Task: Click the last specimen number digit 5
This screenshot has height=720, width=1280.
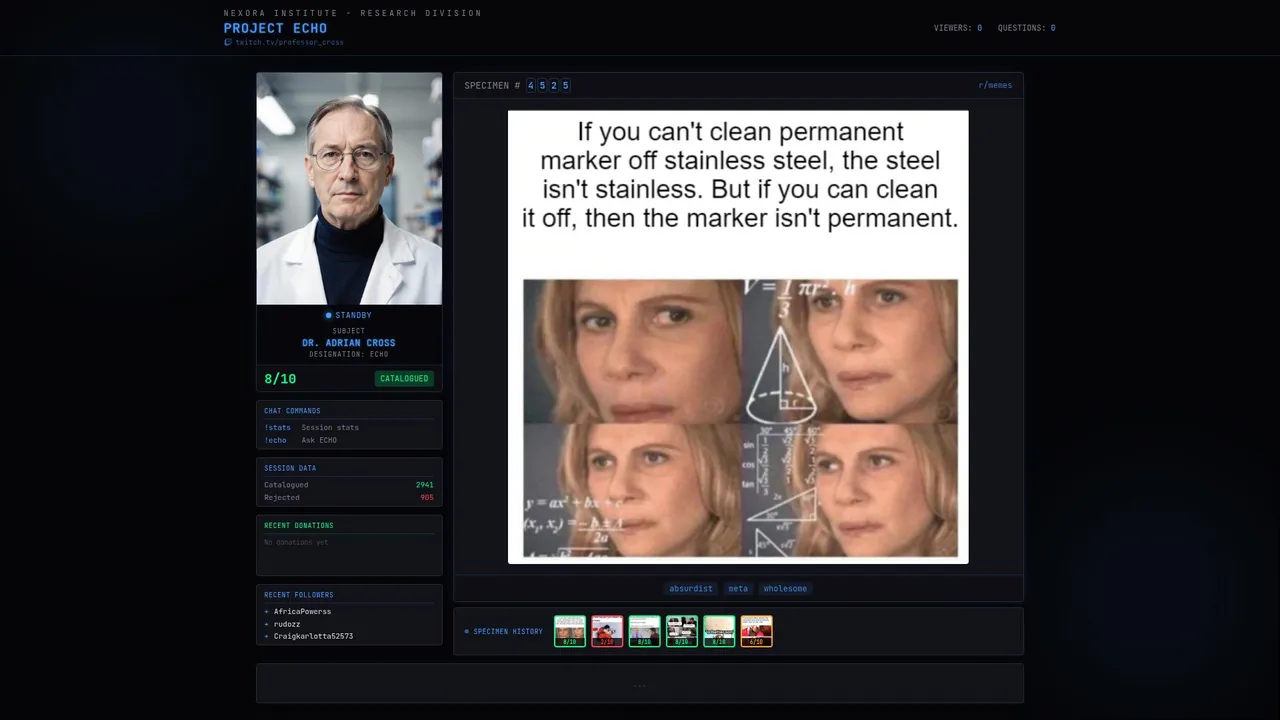Action: click(565, 86)
